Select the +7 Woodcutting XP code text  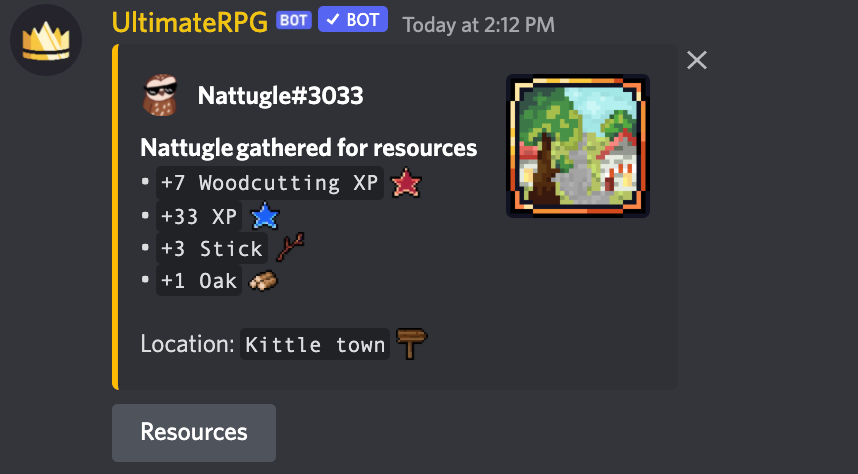[x=270, y=183]
